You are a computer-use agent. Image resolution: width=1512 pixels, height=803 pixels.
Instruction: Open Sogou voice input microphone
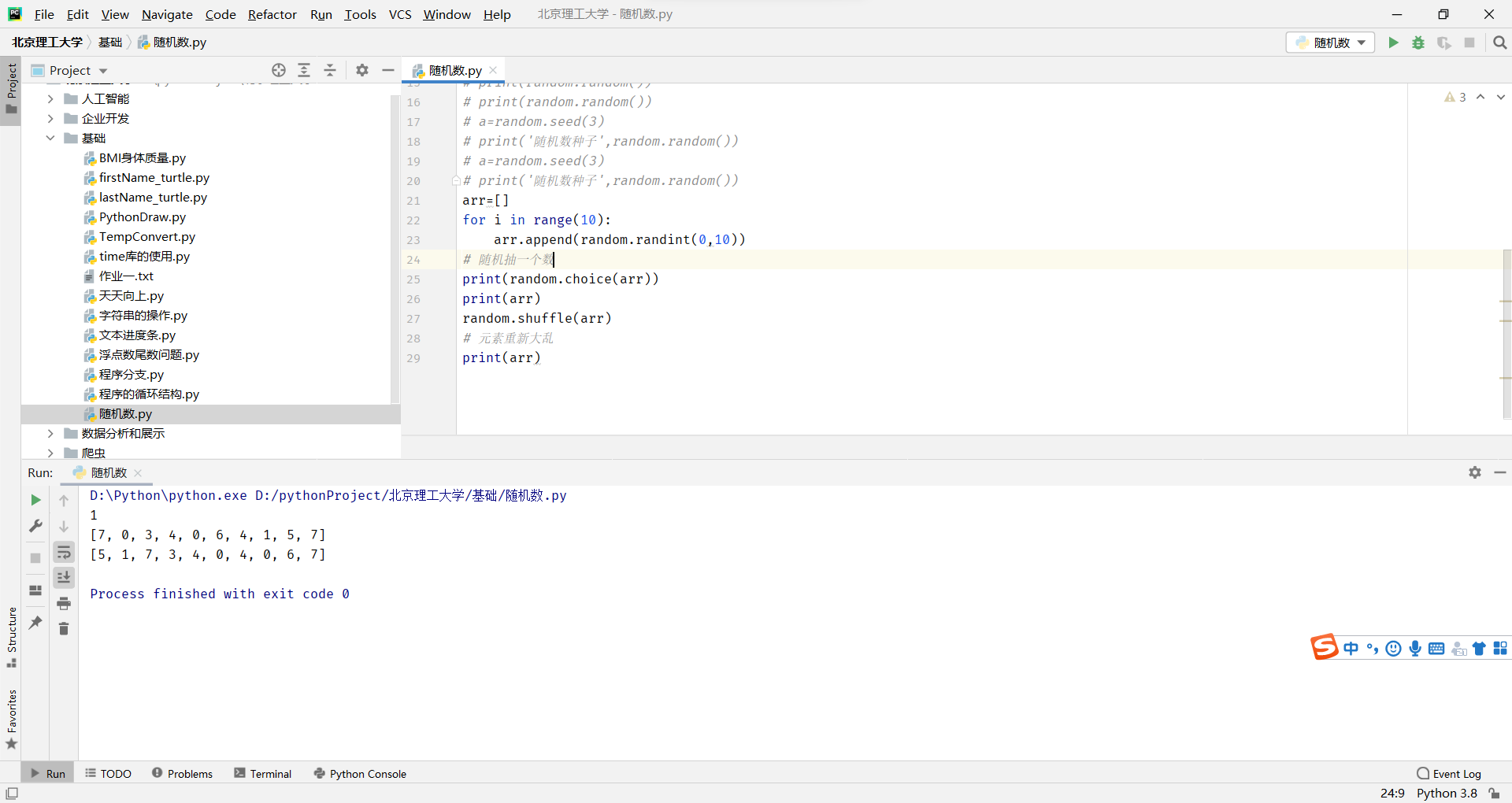pyautogui.click(x=1415, y=648)
